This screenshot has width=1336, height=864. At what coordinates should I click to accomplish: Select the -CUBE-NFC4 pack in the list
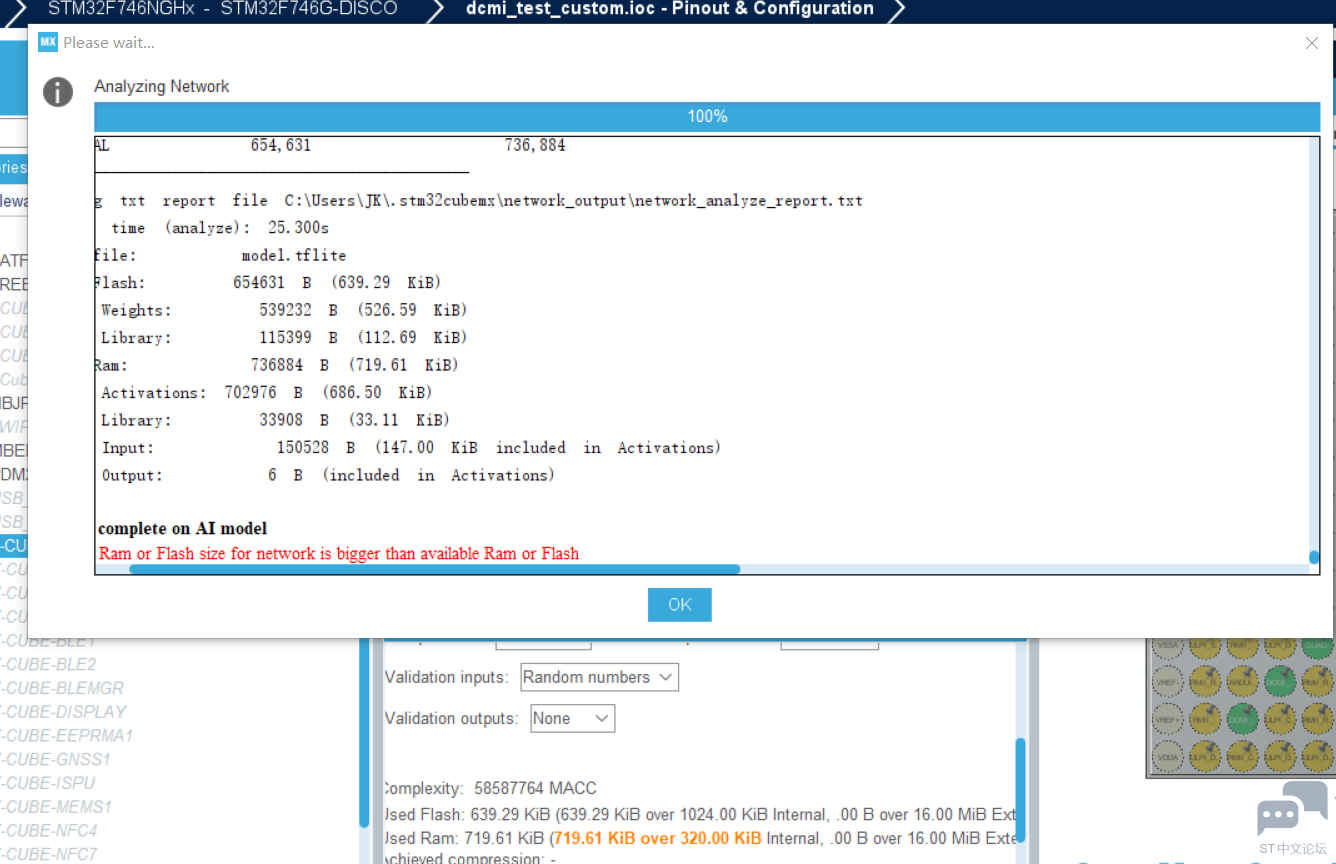click(x=49, y=830)
